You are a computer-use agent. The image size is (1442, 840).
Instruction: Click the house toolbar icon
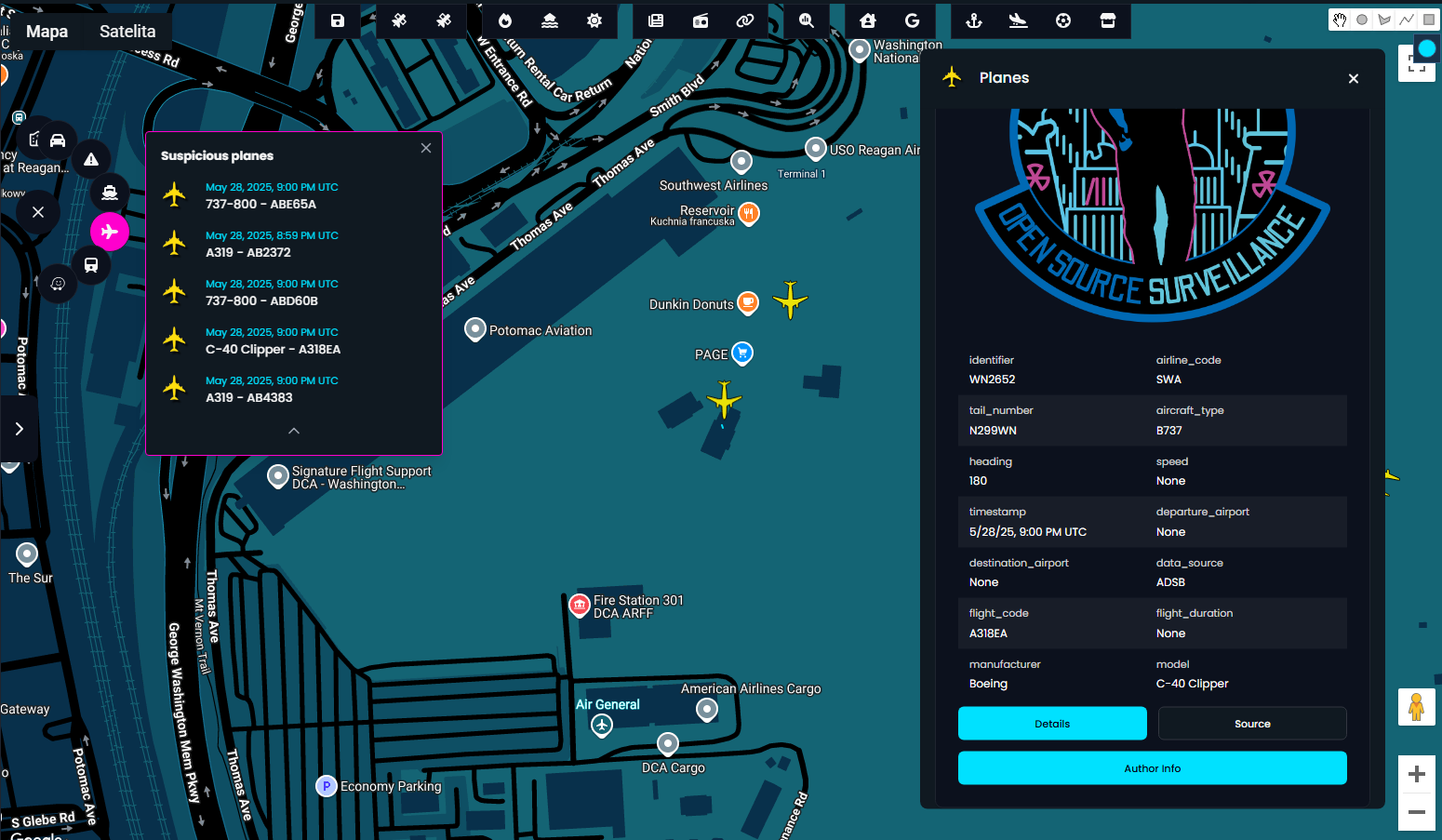pyautogui.click(x=868, y=20)
